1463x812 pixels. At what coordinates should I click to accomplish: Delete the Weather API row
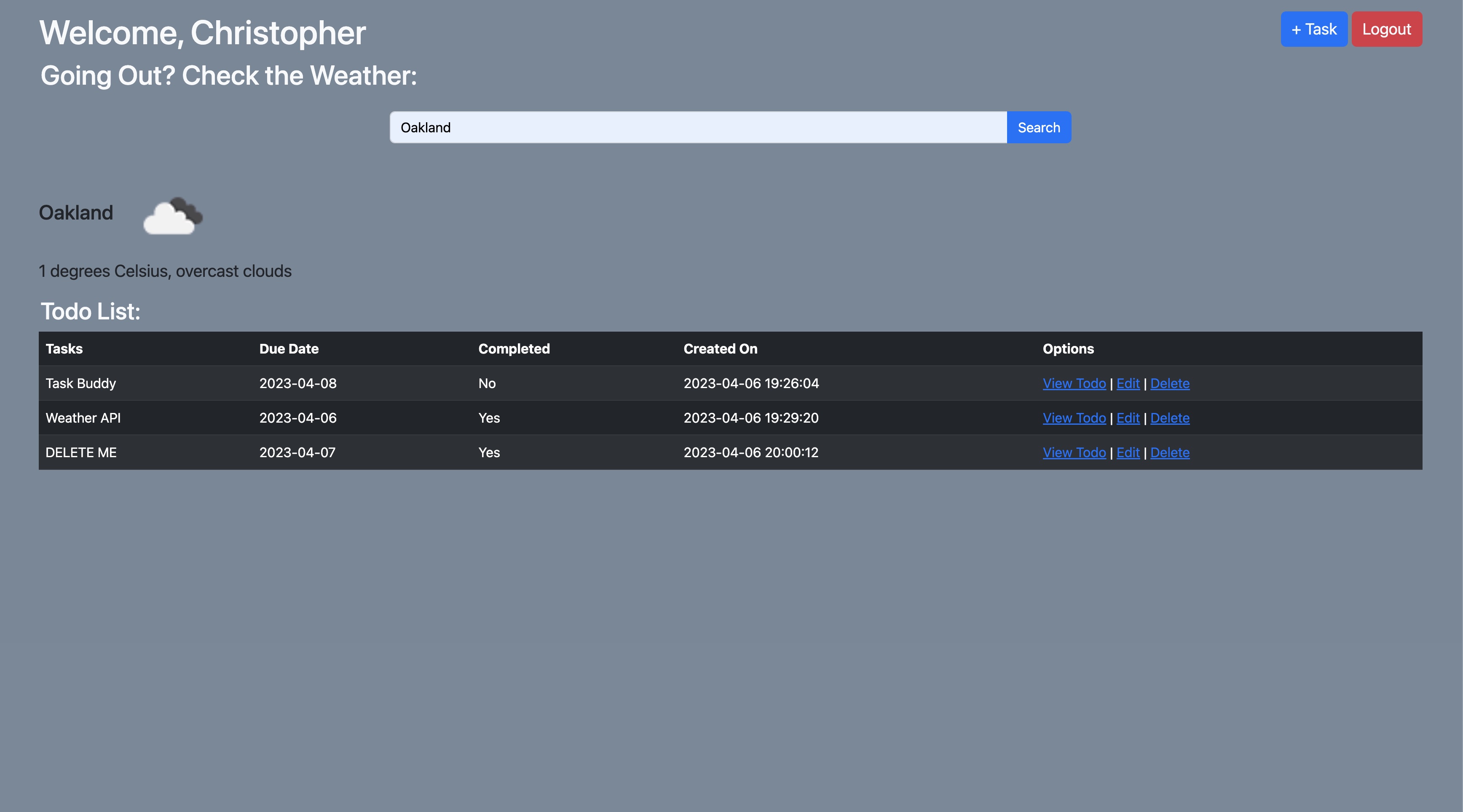pyautogui.click(x=1169, y=418)
